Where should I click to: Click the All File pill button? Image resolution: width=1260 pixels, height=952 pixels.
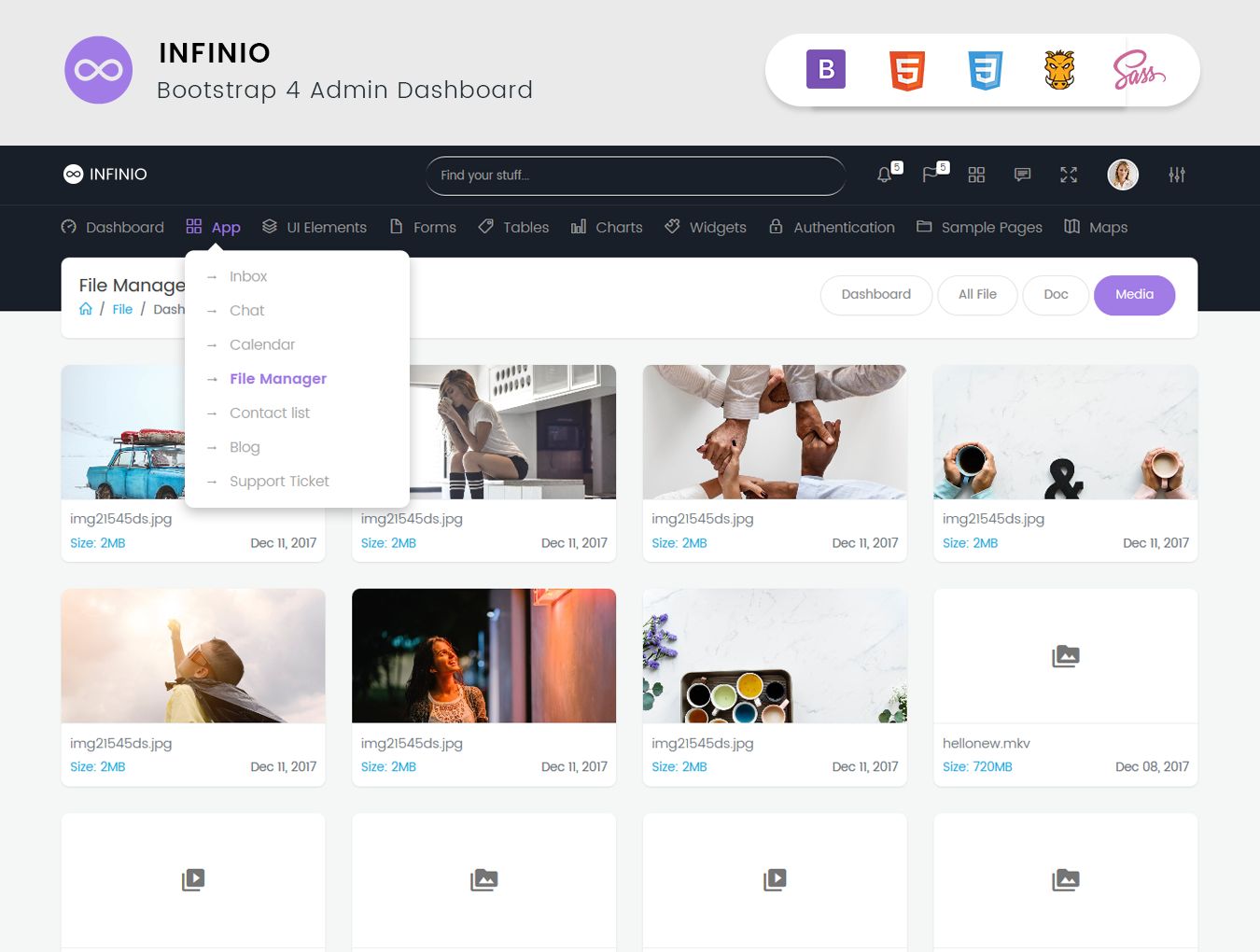tap(977, 295)
